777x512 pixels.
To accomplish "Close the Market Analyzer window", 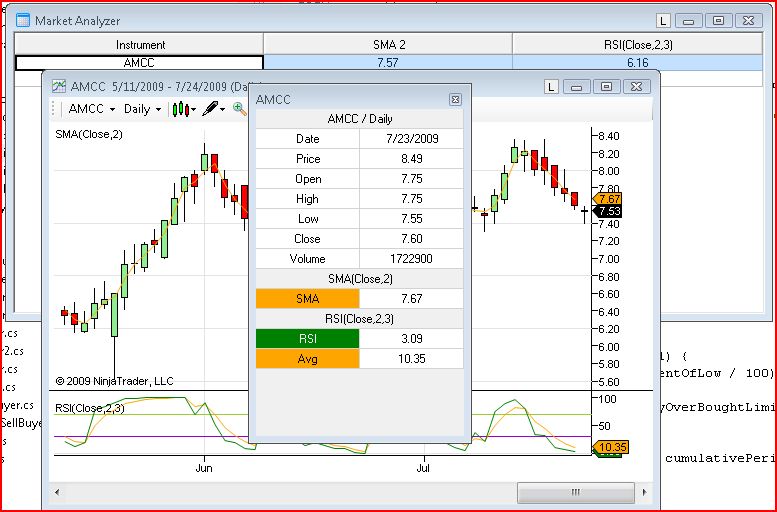I will (748, 21).
